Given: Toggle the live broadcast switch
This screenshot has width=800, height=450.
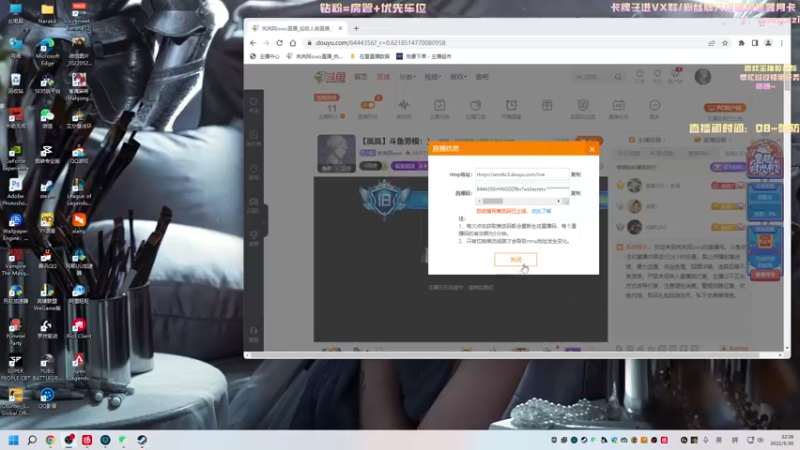Looking at the screenshot, I should tap(368, 105).
